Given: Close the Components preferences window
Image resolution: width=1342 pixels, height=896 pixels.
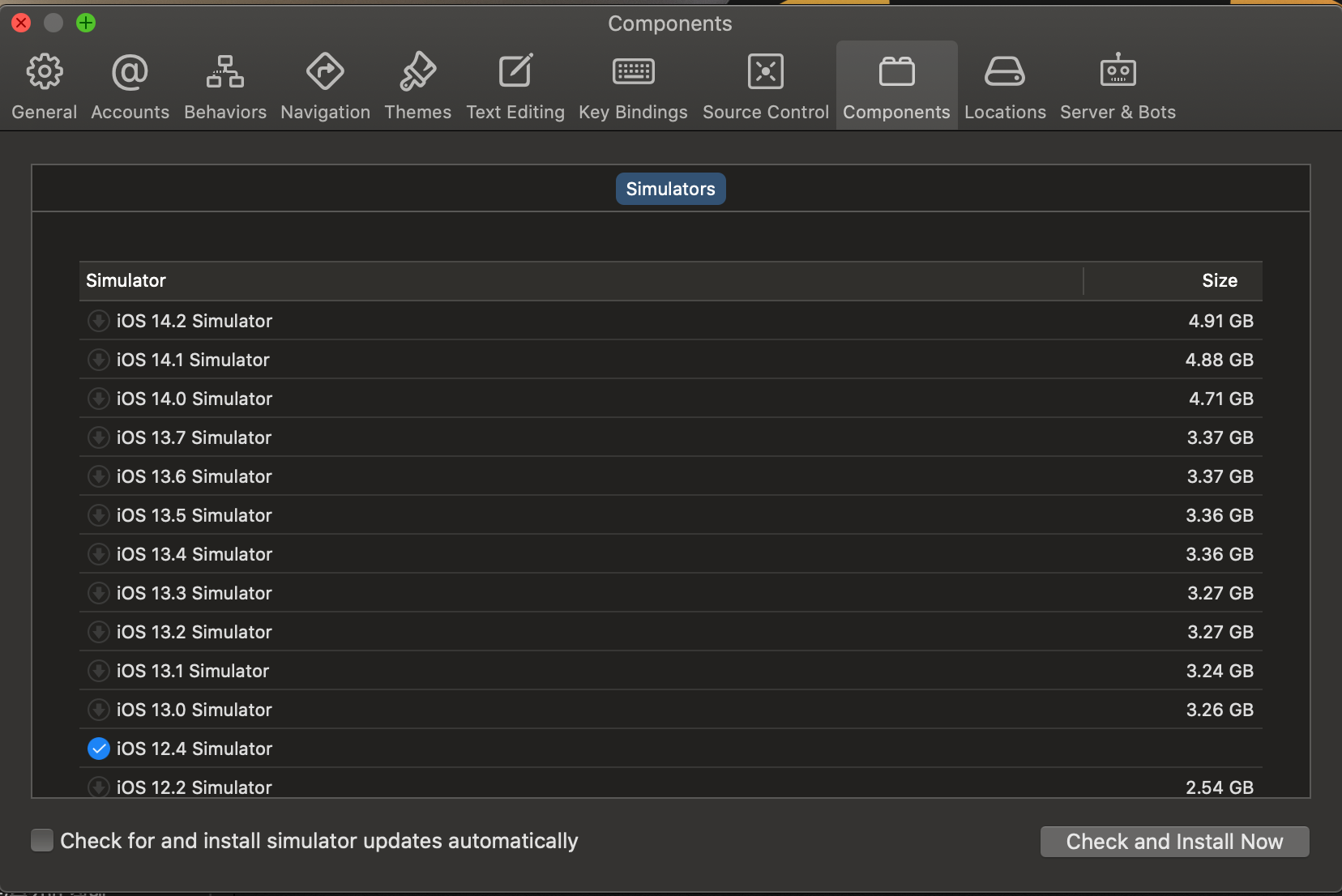Looking at the screenshot, I should [x=21, y=23].
